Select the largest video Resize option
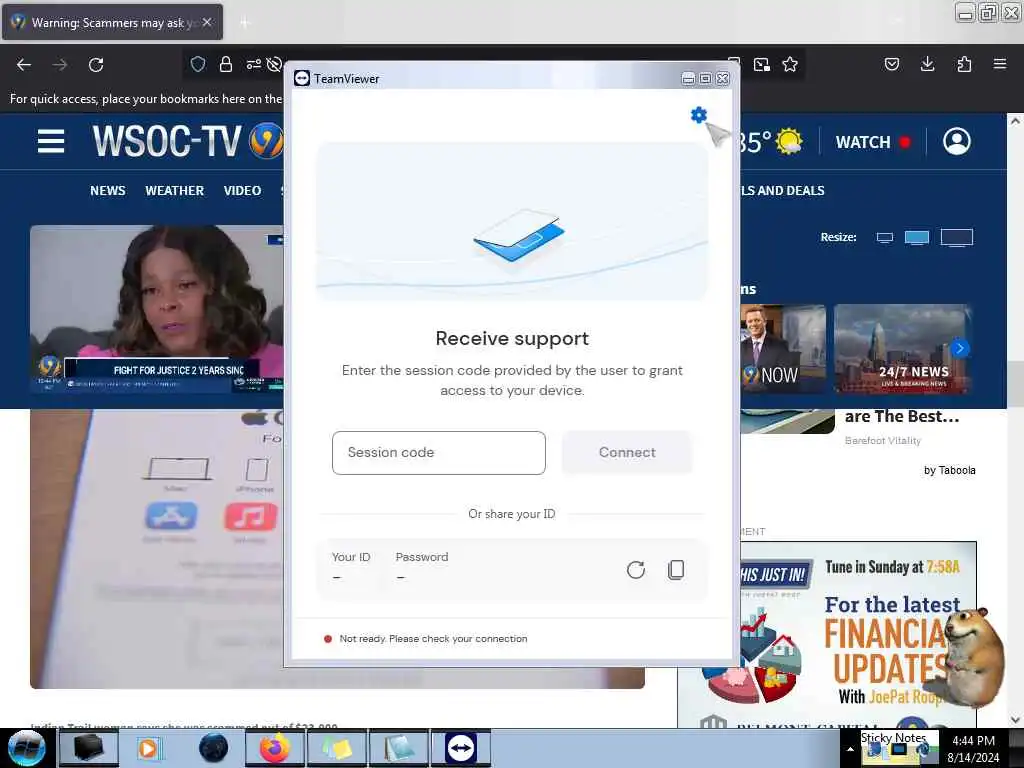This screenshot has width=1024, height=768. [957, 238]
